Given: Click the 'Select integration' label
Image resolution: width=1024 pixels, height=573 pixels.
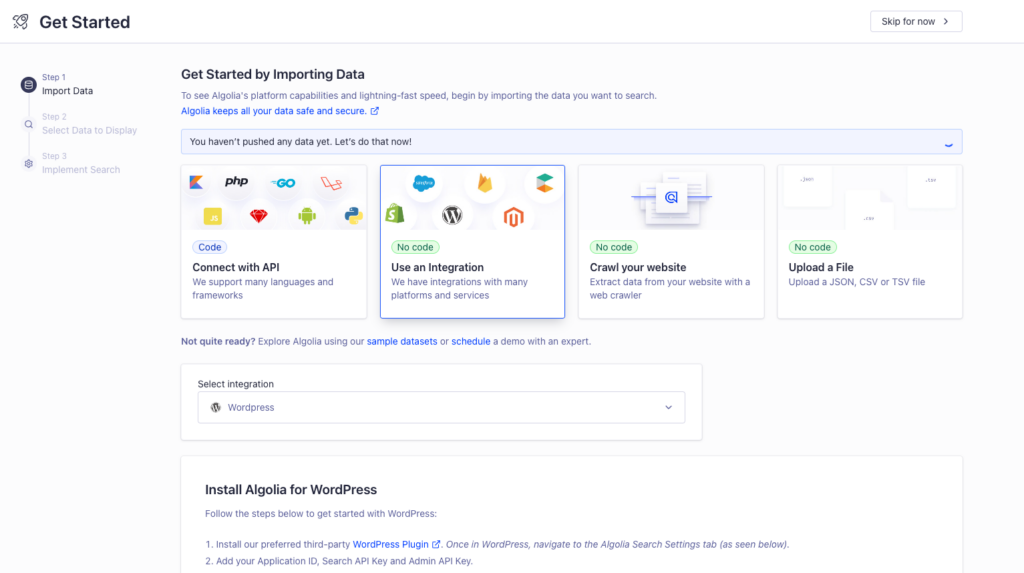Looking at the screenshot, I should click(236, 384).
